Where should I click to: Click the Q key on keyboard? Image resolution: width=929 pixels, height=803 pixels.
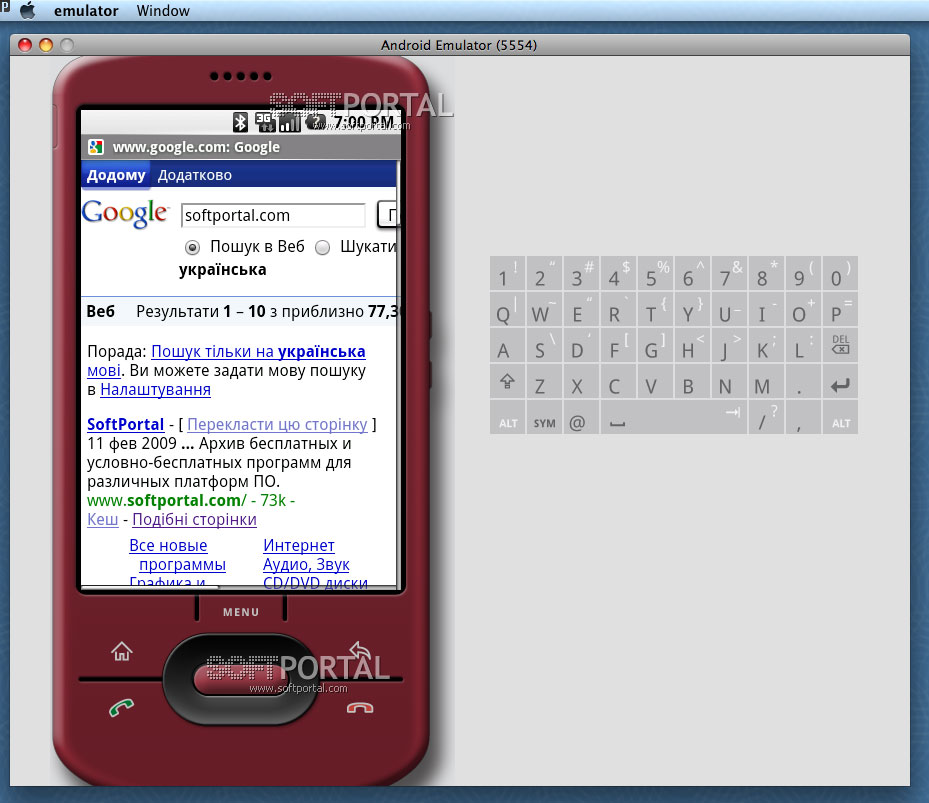(507, 309)
